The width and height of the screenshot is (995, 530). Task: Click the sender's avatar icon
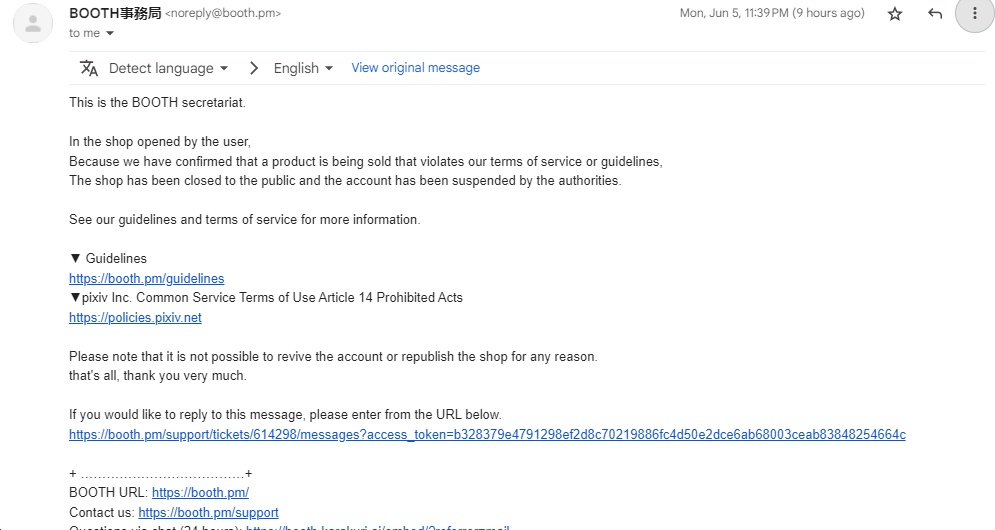[x=33, y=23]
